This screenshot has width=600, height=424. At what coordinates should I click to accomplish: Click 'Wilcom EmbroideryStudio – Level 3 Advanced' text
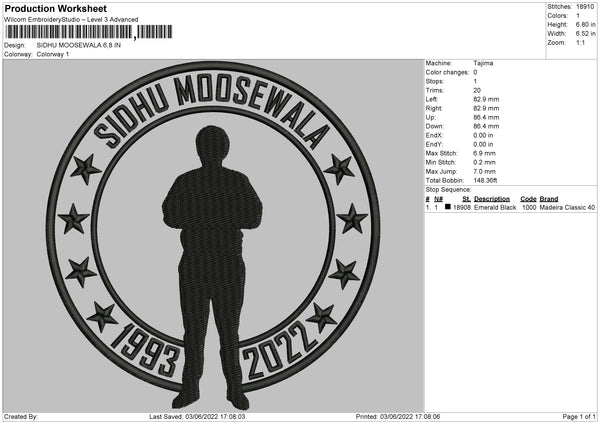pyautogui.click(x=71, y=20)
